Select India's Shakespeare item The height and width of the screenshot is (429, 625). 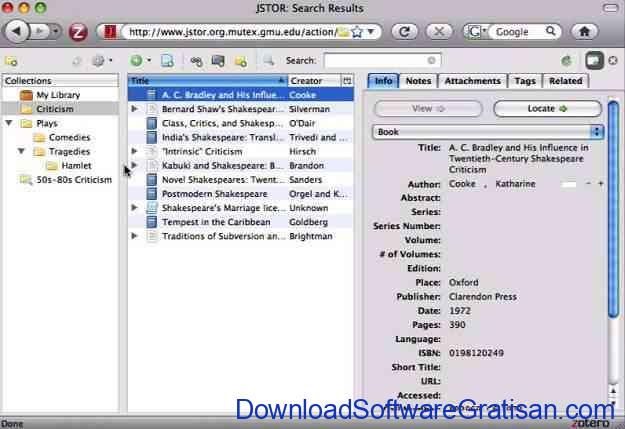240,137
